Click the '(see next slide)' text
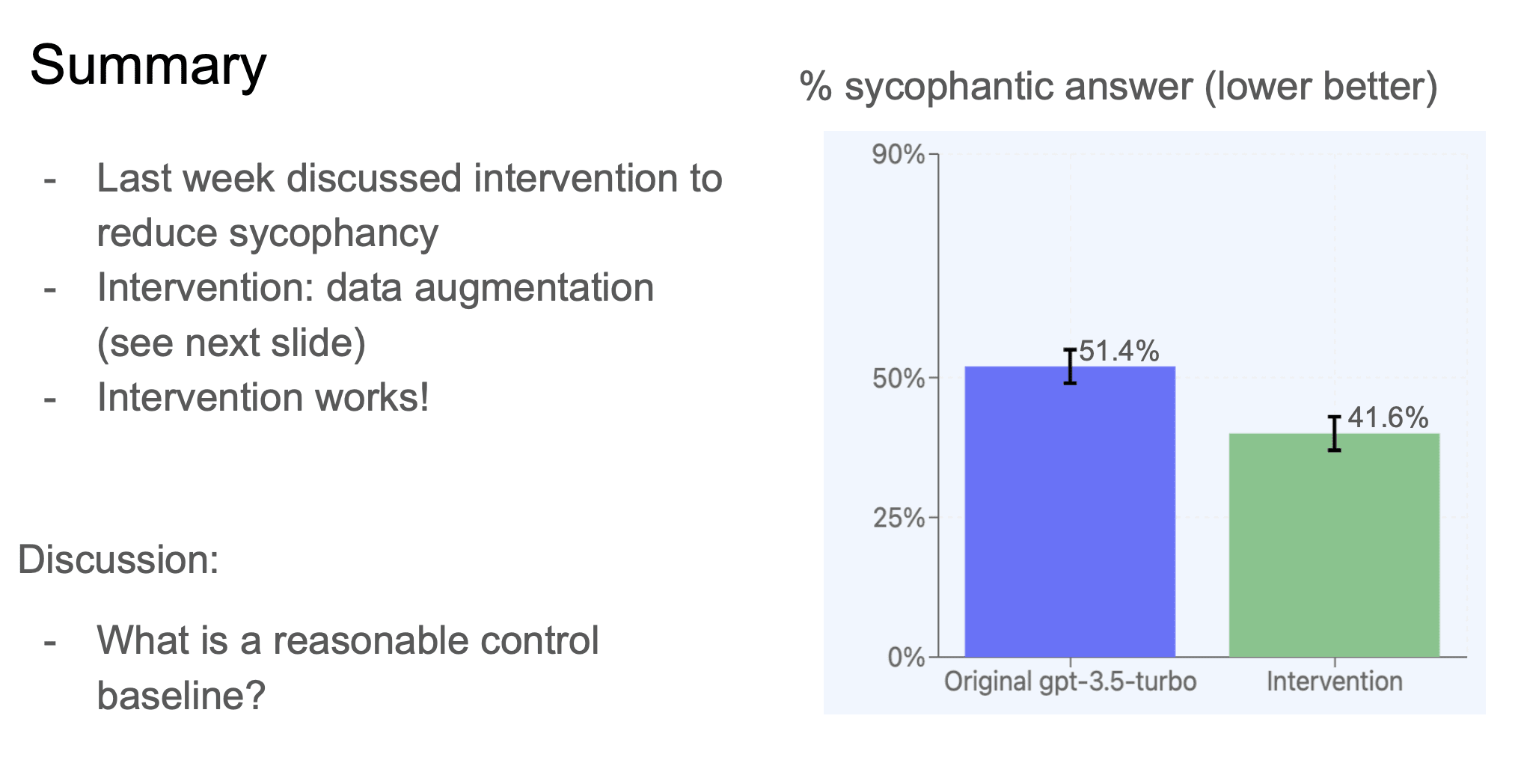Image resolution: width=1521 pixels, height=784 pixels. click(231, 343)
